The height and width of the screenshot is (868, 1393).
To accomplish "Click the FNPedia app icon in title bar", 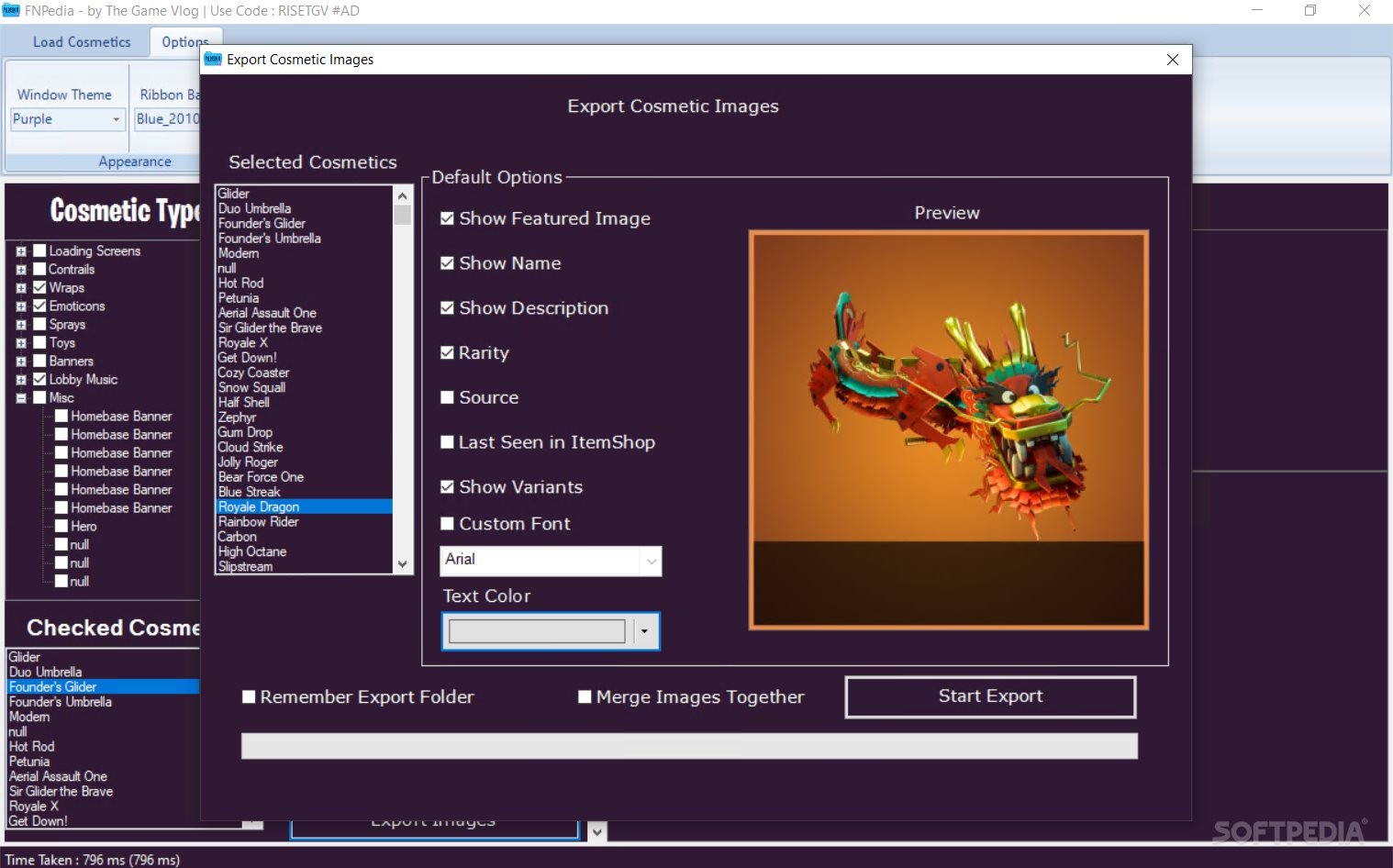I will click(x=11, y=10).
